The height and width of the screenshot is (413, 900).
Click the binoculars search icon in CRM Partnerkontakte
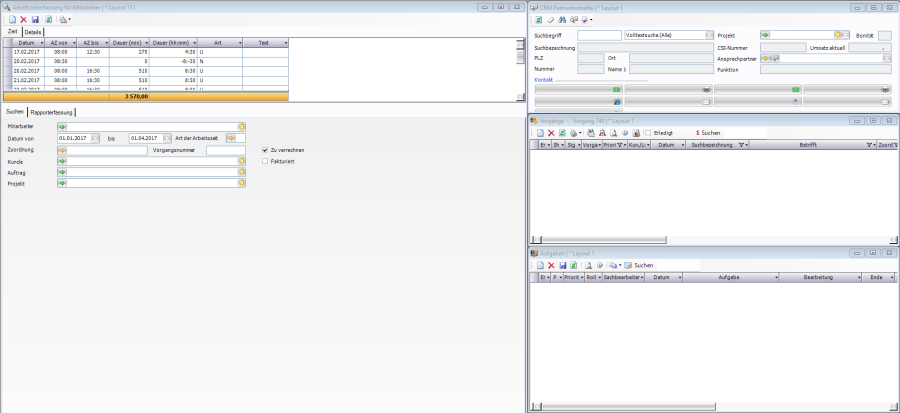[x=561, y=19]
